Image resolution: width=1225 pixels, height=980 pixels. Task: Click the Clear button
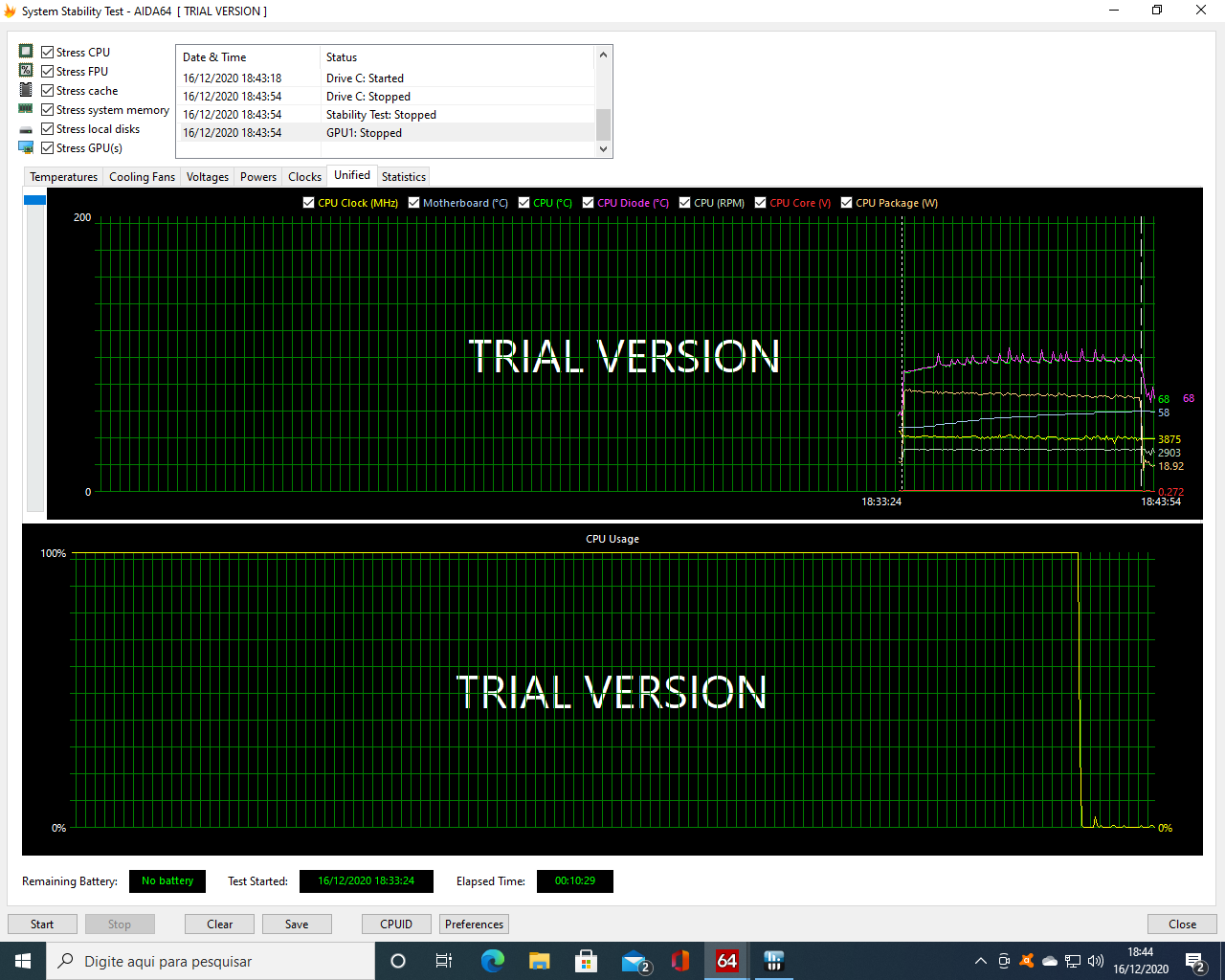[x=219, y=924]
